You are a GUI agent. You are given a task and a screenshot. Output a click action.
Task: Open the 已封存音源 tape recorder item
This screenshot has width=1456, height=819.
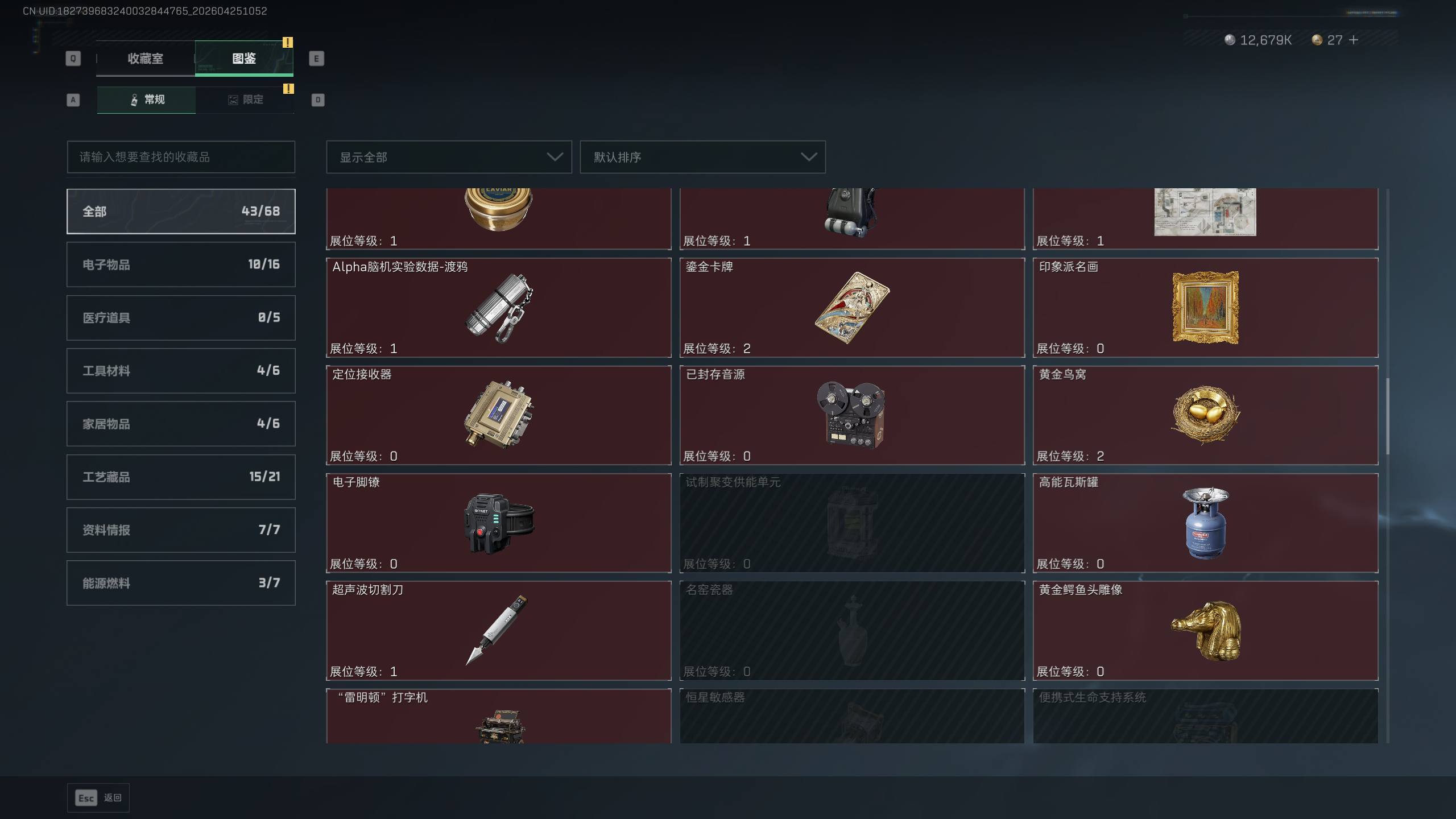point(852,415)
